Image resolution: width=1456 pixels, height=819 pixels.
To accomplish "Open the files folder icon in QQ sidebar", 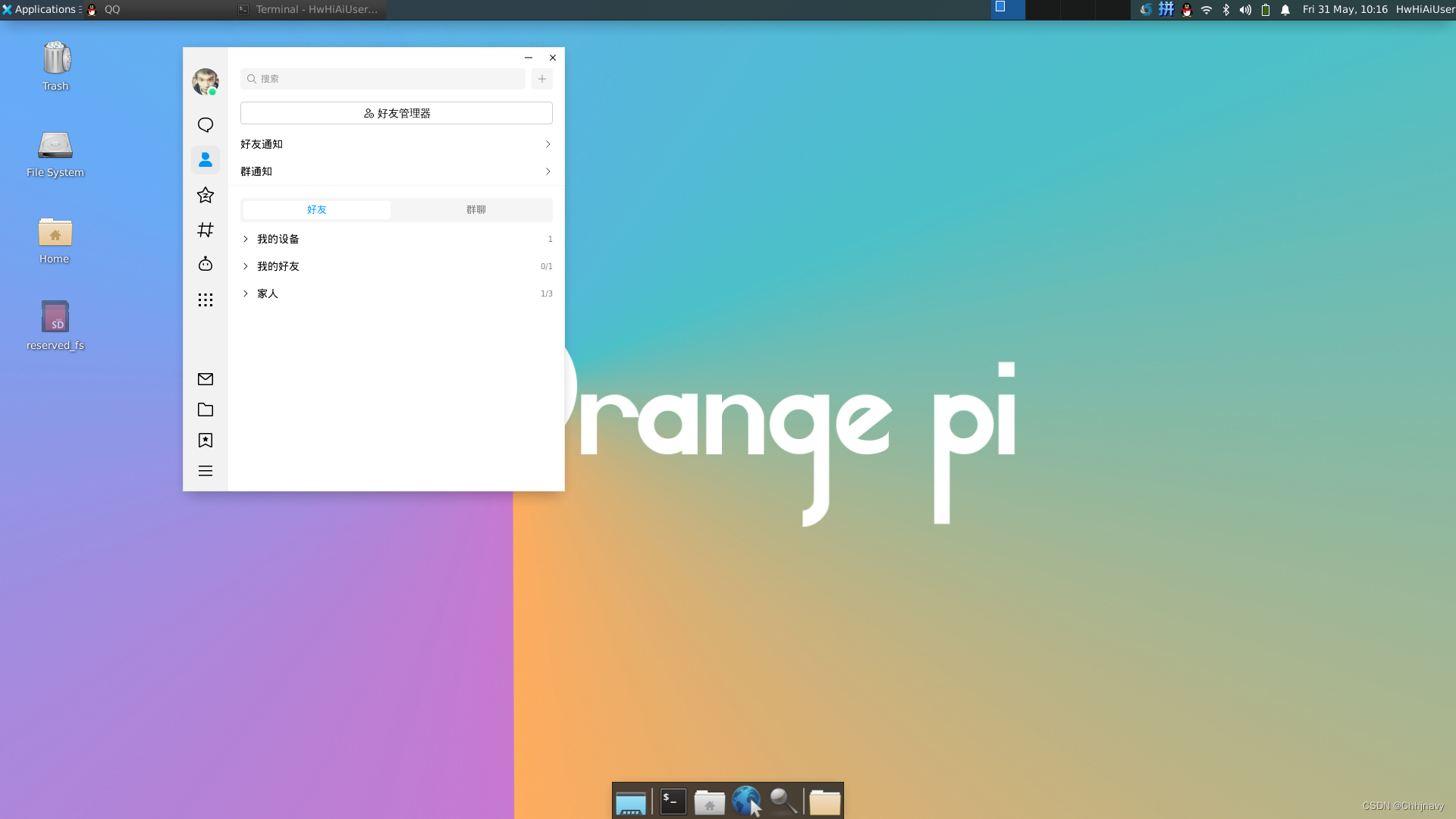I will tap(206, 409).
